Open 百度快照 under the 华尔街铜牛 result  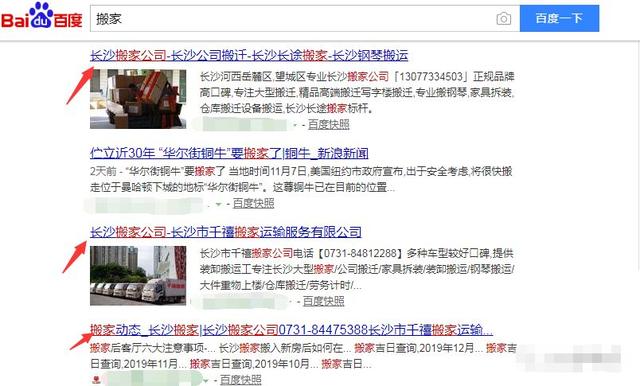(253, 203)
